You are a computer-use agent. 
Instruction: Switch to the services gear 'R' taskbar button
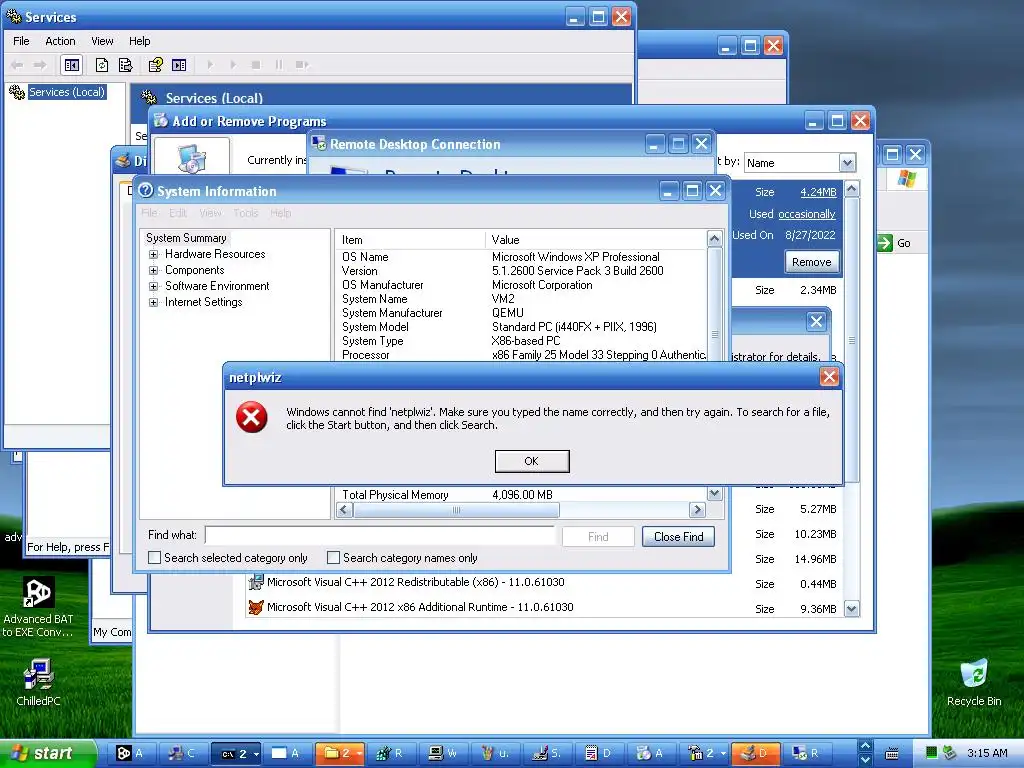click(392, 753)
